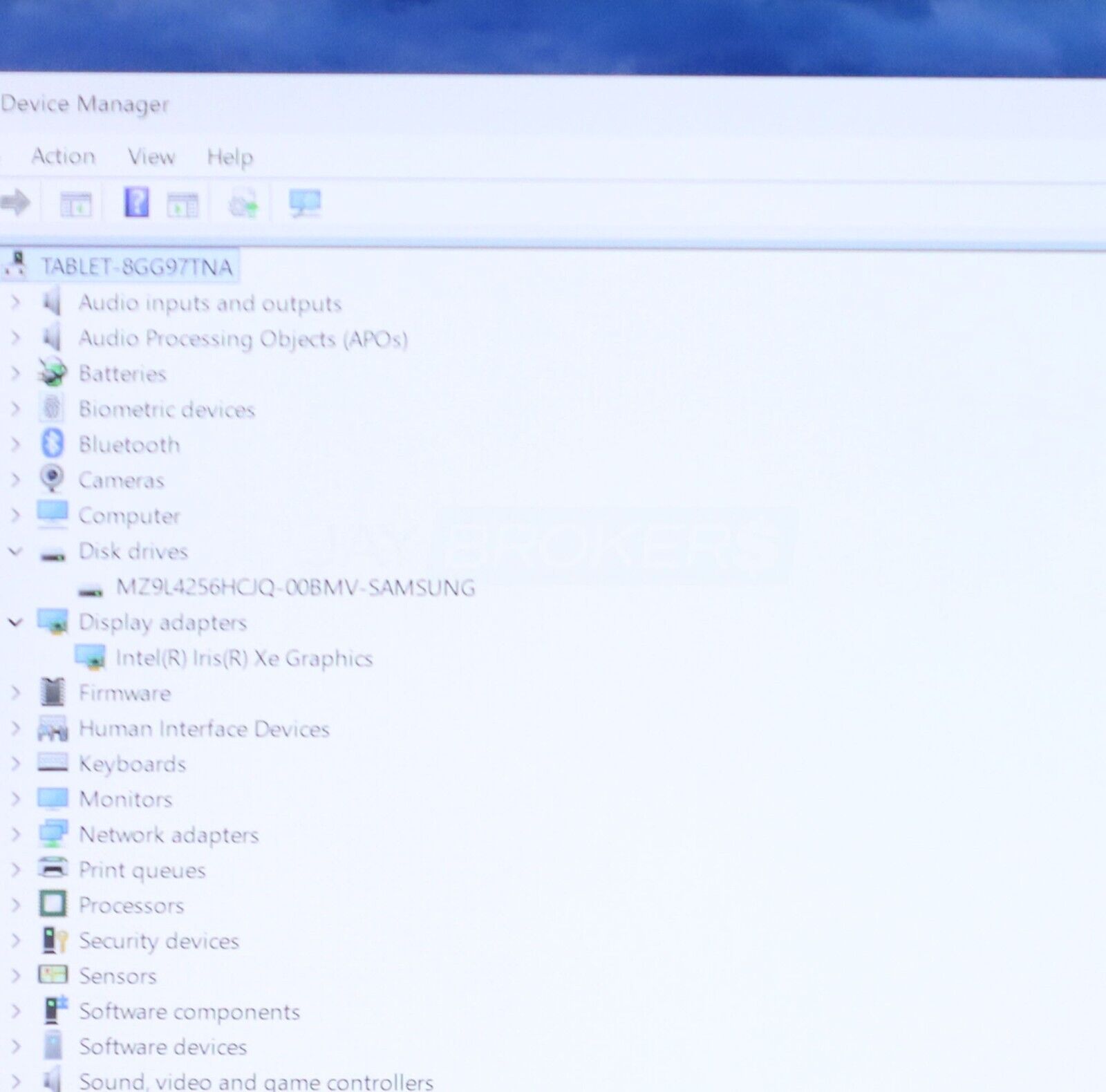The height and width of the screenshot is (1092, 1106).
Task: Click the Network adapters icon
Action: (53, 834)
